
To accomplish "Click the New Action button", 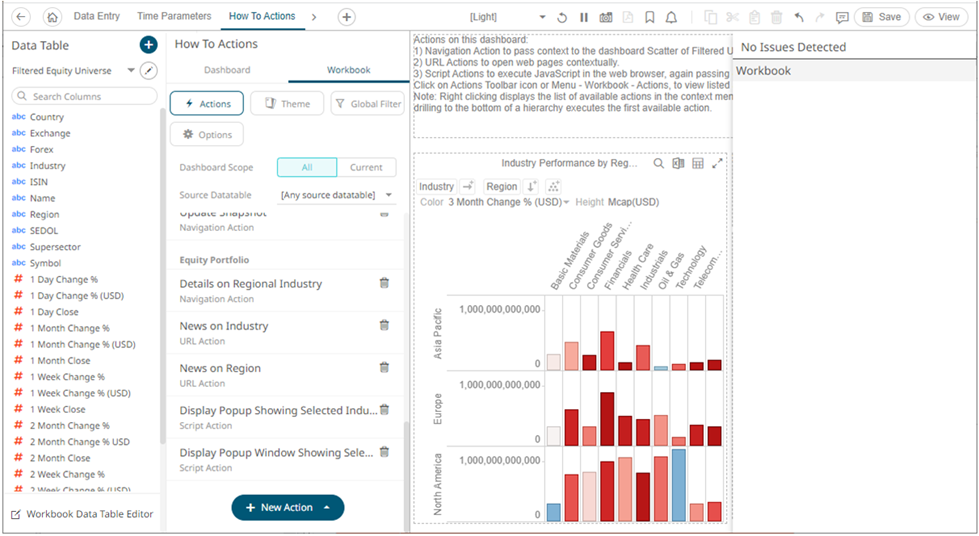I will click(287, 507).
